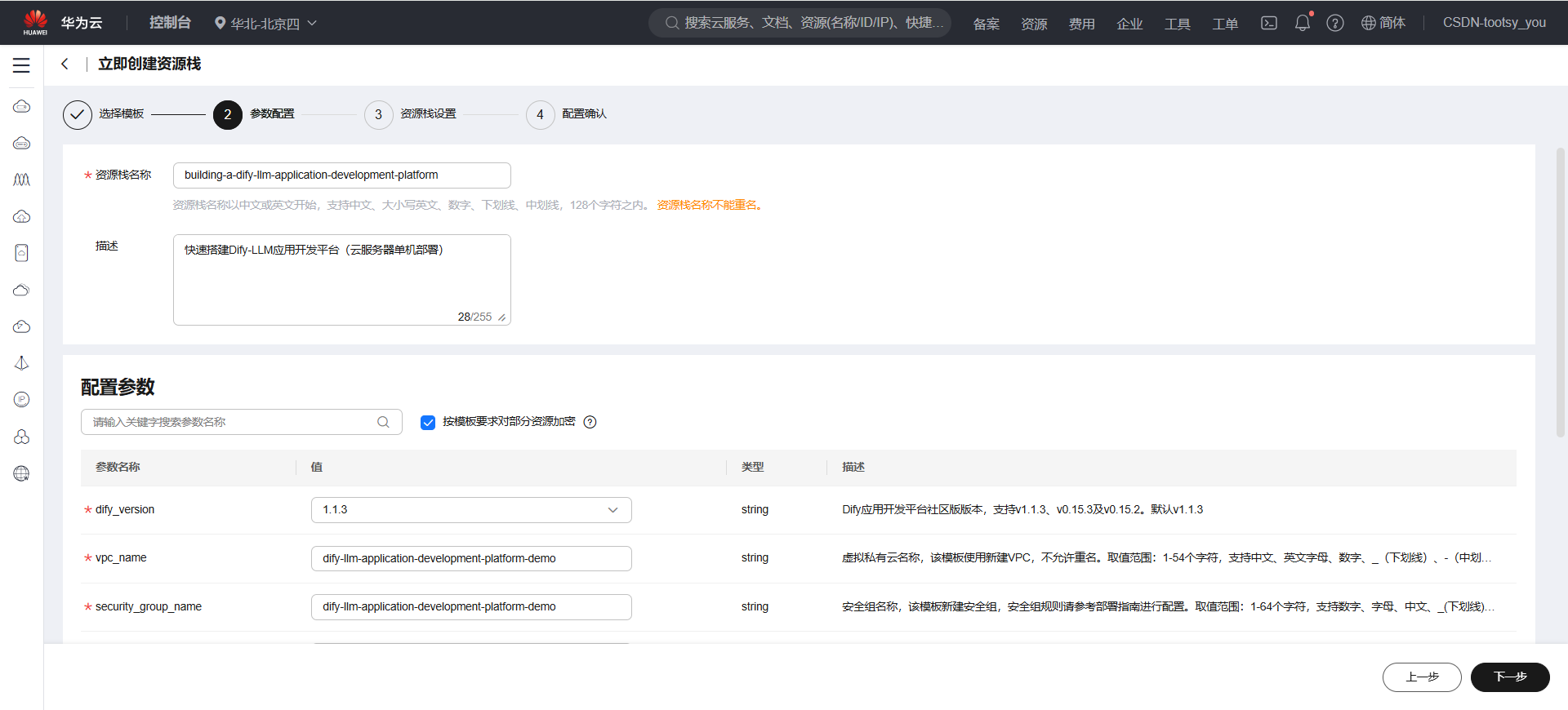Click the page vertical scrollbar
The image size is (1568, 710).
pos(1560,292)
